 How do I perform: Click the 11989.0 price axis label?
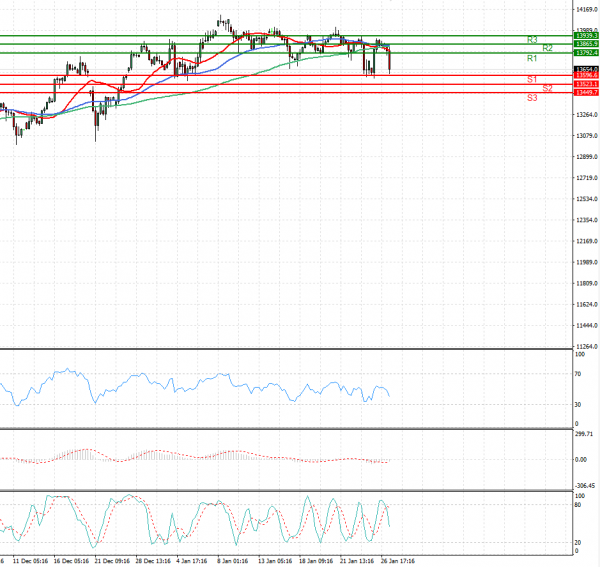click(587, 262)
